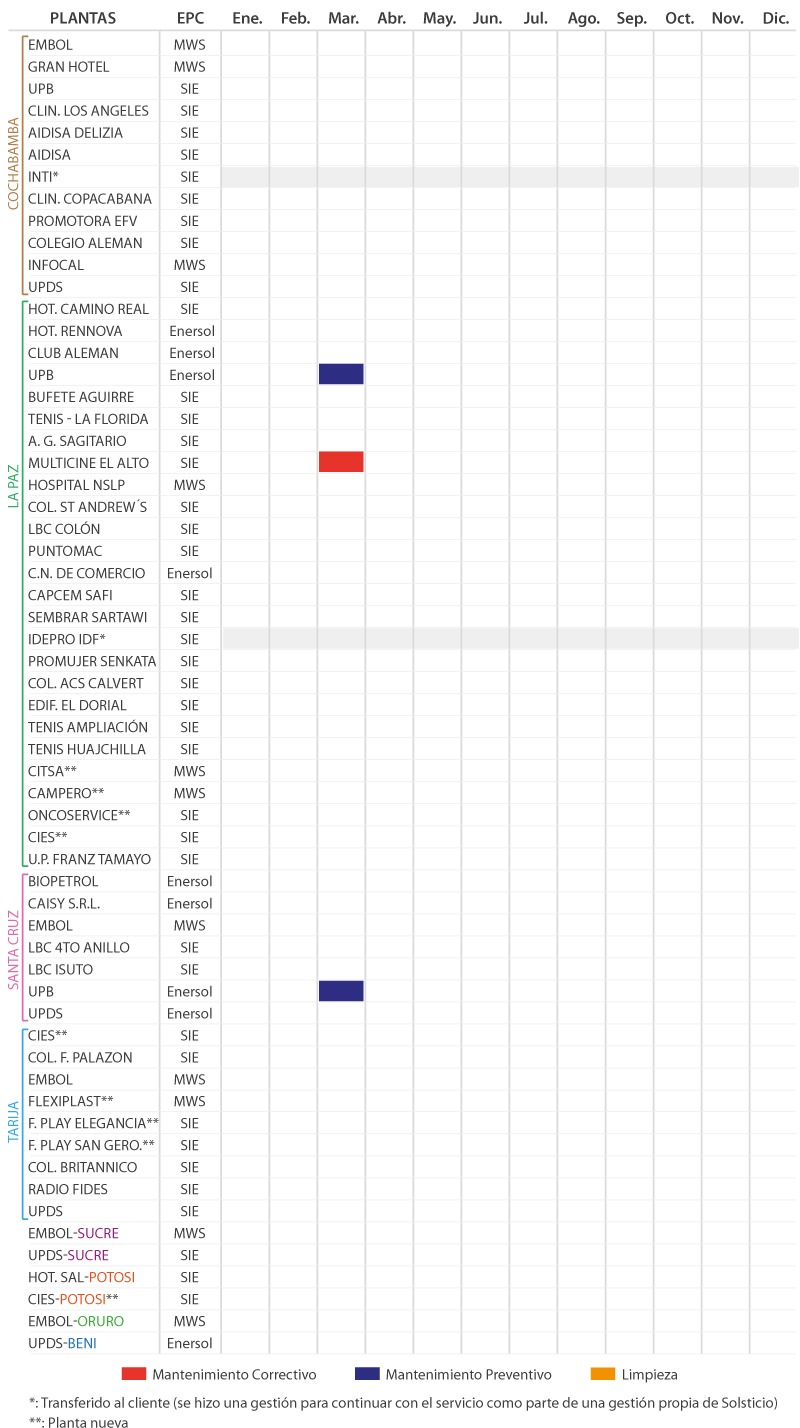Image resolution: width=800 pixels, height=1428 pixels.
Task: Click the A. G. SAGITARIO plant name
Action: 77,441
